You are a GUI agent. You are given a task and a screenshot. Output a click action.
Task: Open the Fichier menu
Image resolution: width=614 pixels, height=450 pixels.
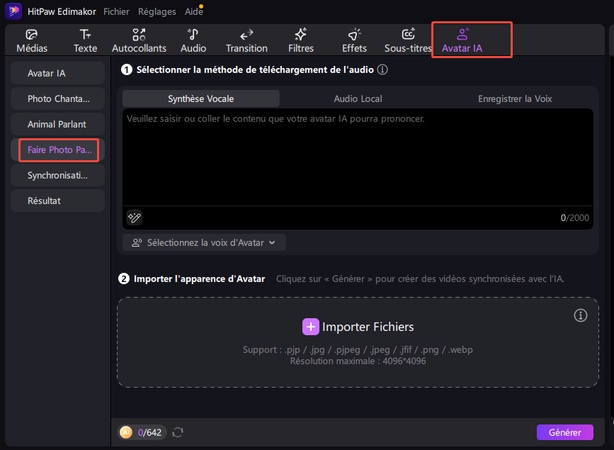click(116, 10)
